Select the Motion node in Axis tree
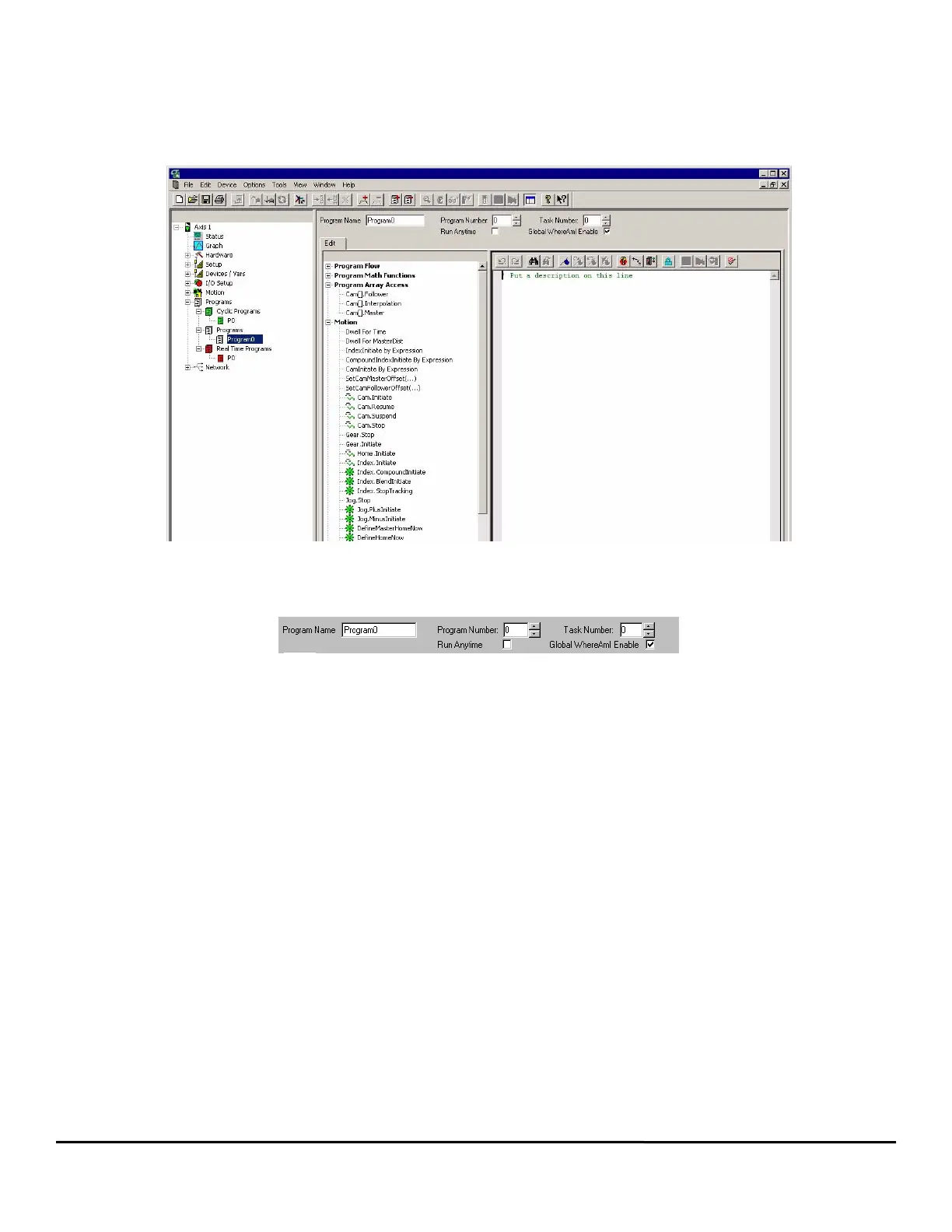Screen dimensions: 952x1232 coord(215,292)
